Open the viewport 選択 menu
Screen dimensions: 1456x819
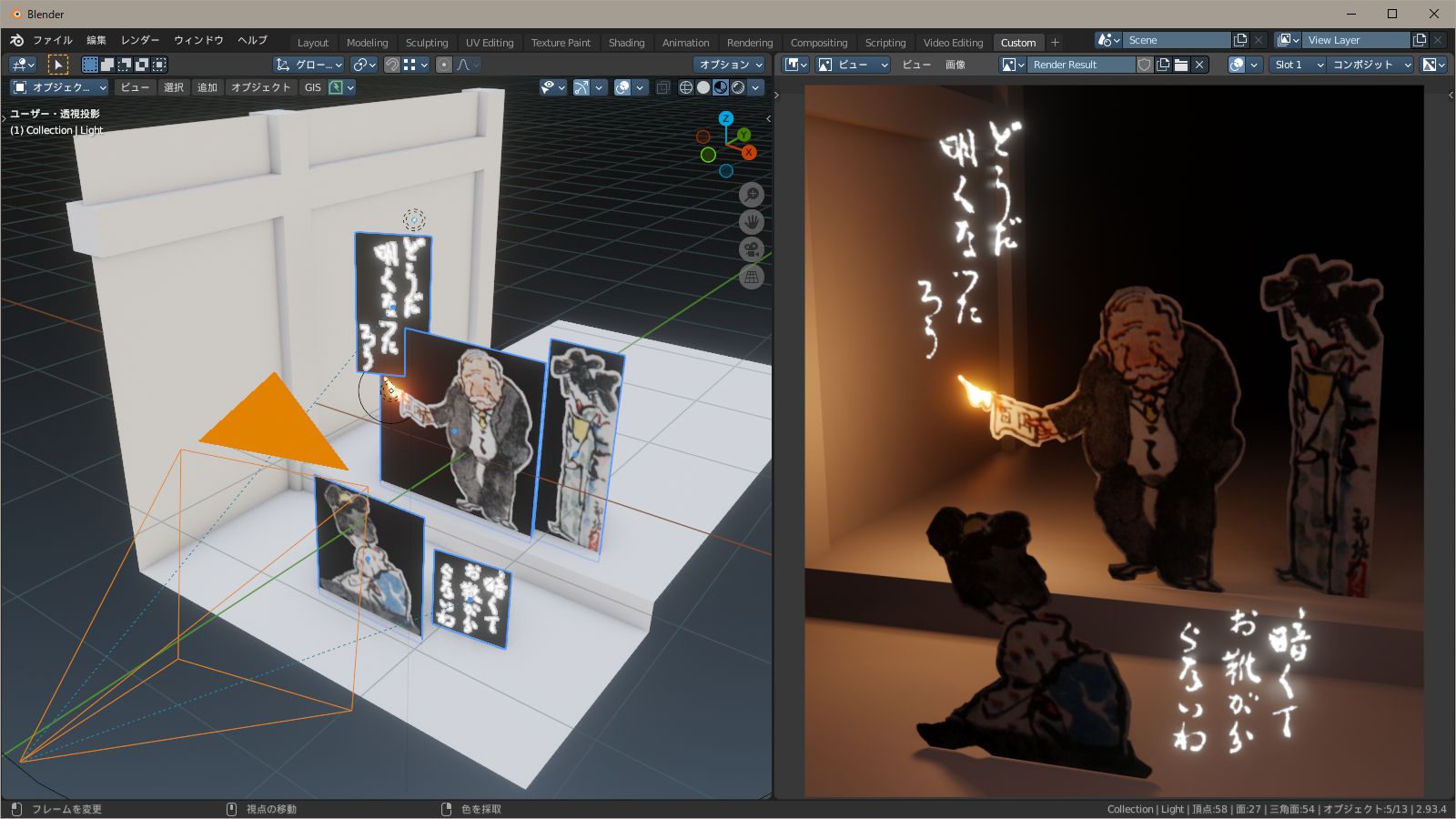point(174,87)
